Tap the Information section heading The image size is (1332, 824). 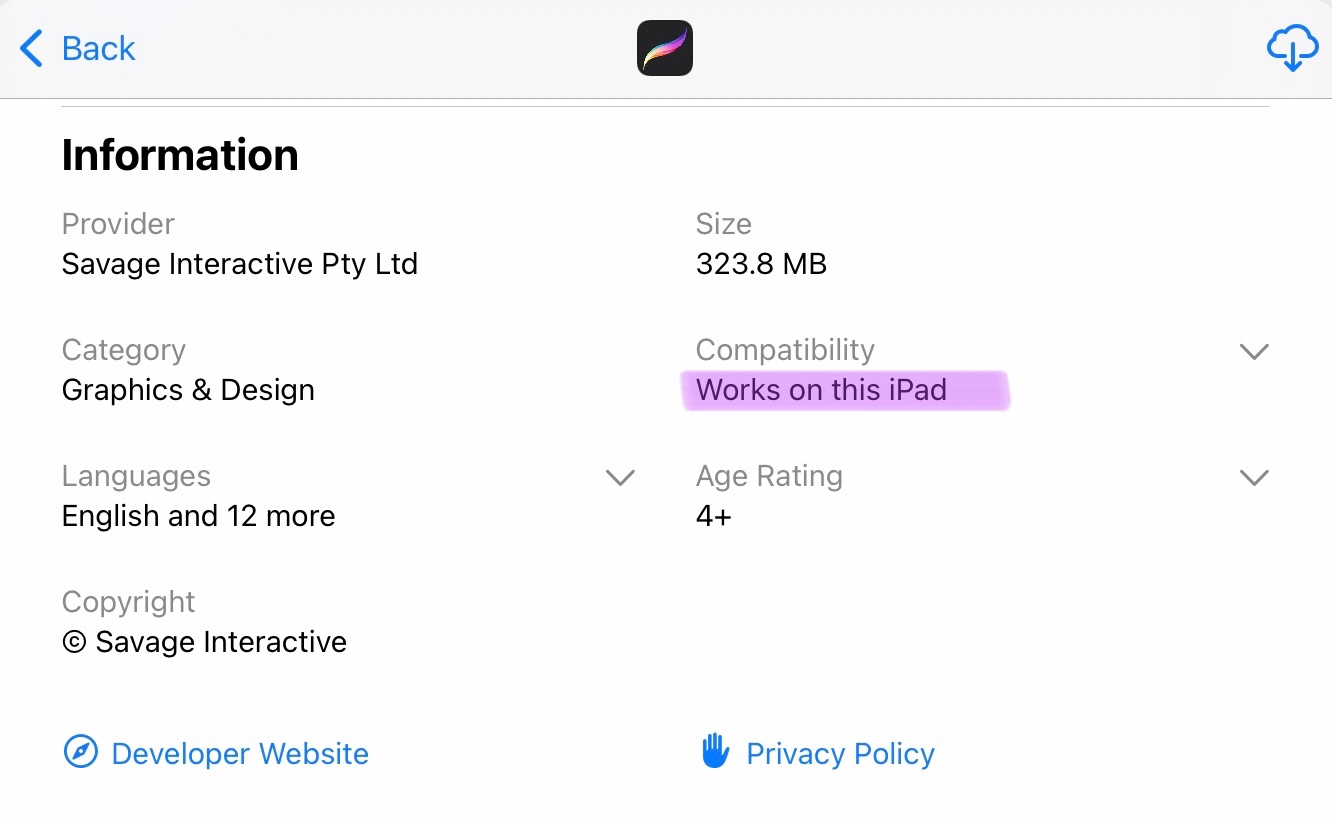coord(180,155)
